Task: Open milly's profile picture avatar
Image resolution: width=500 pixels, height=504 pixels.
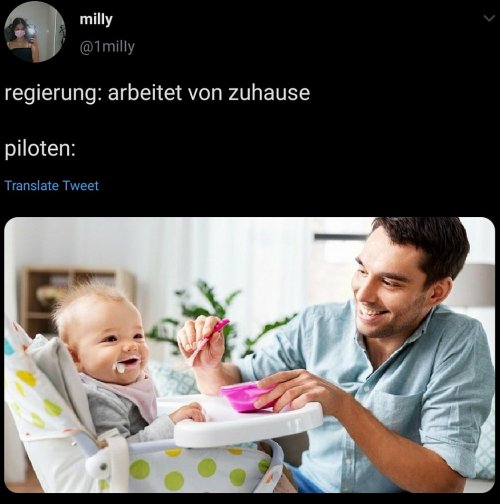Action: (x=35, y=32)
